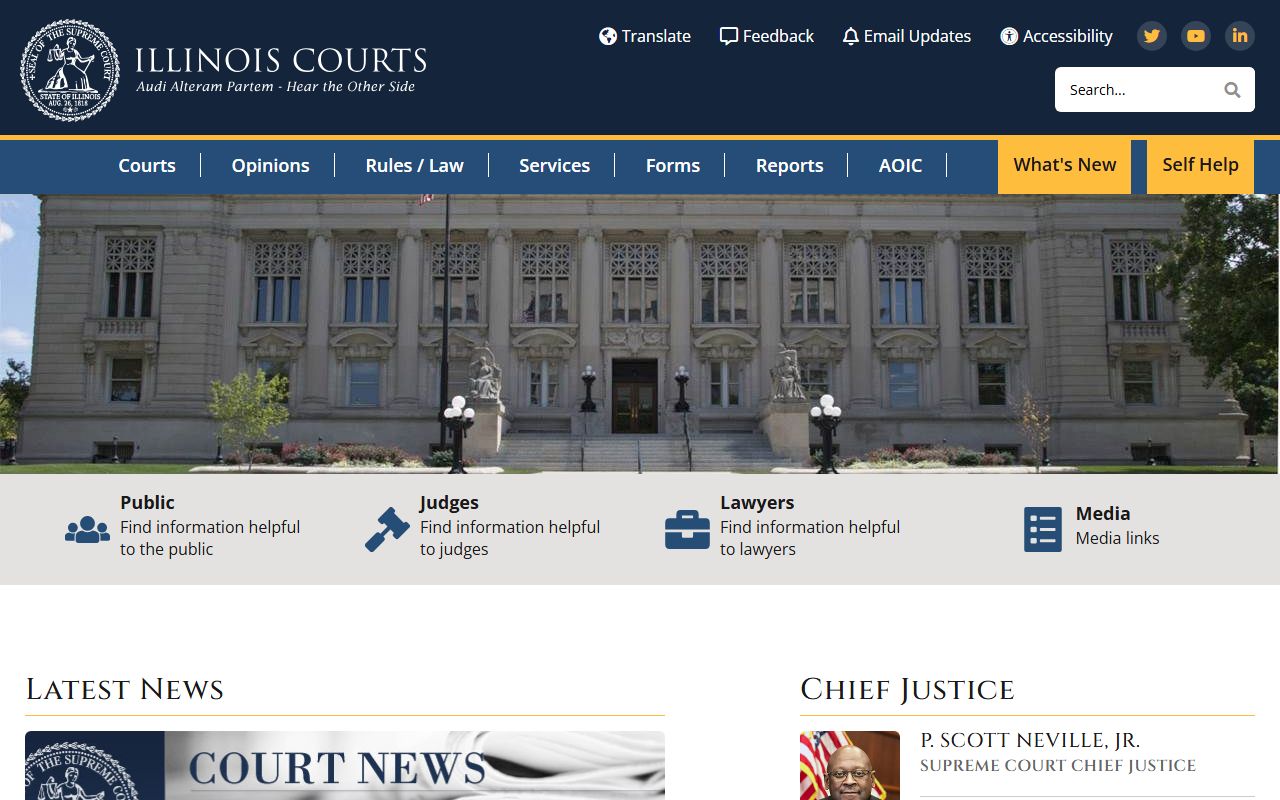
Task: Click the Court News banner image
Action: click(345, 766)
